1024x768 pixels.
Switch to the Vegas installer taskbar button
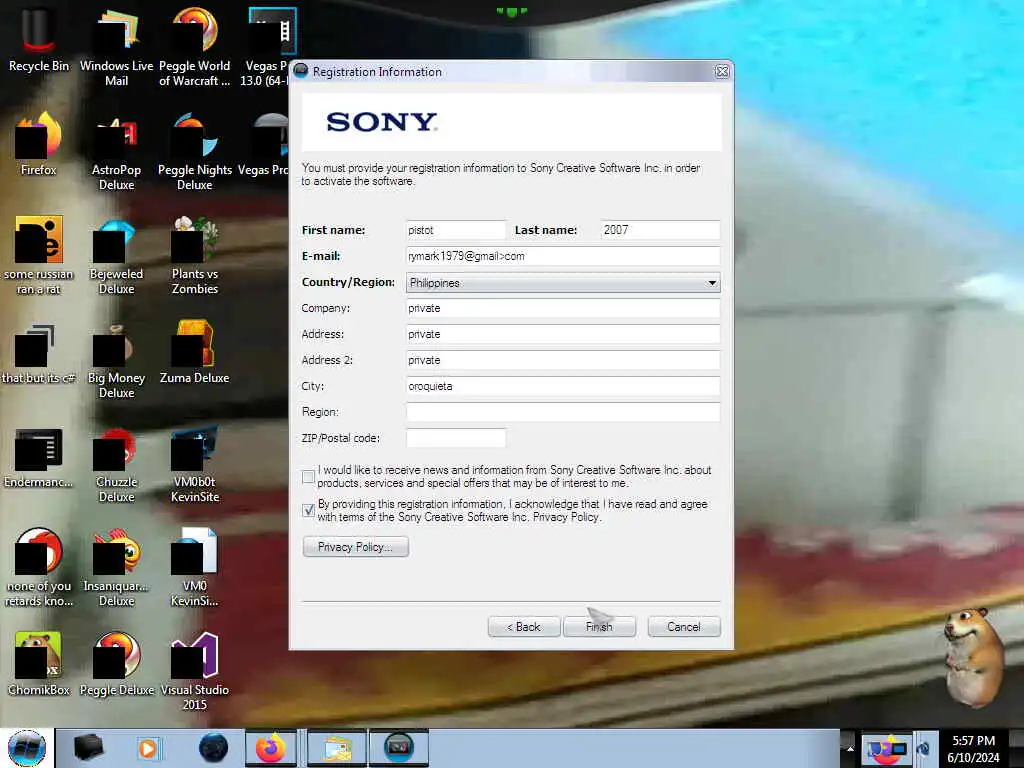click(x=398, y=748)
